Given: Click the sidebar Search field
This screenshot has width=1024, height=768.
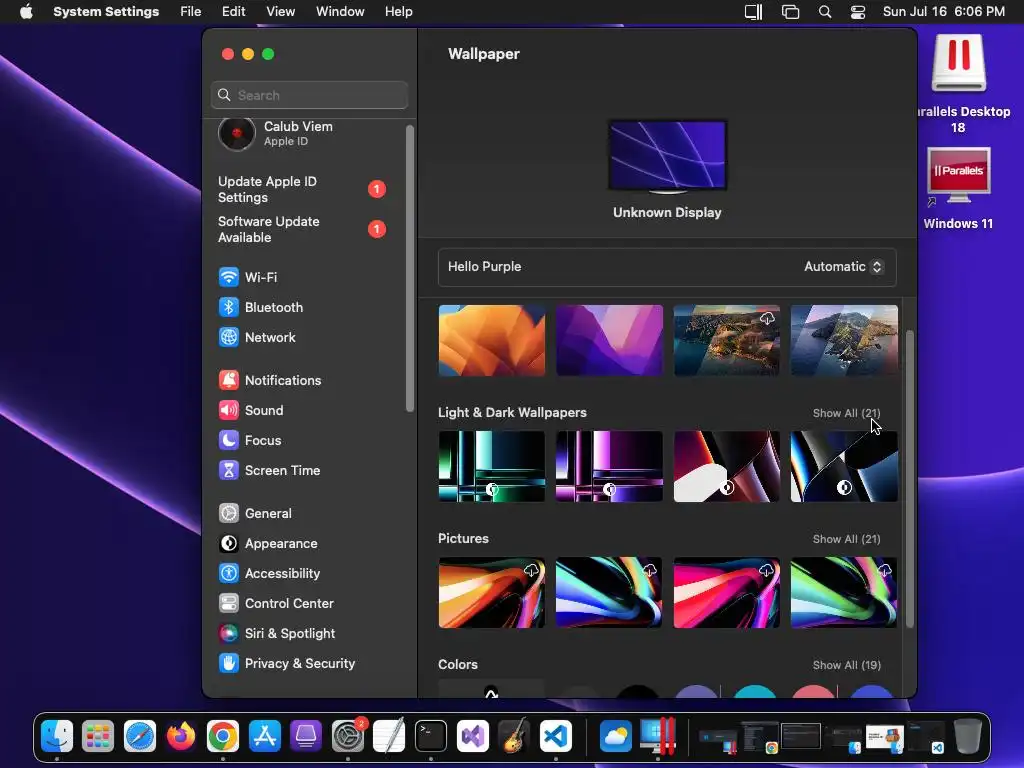Looking at the screenshot, I should (x=310, y=95).
